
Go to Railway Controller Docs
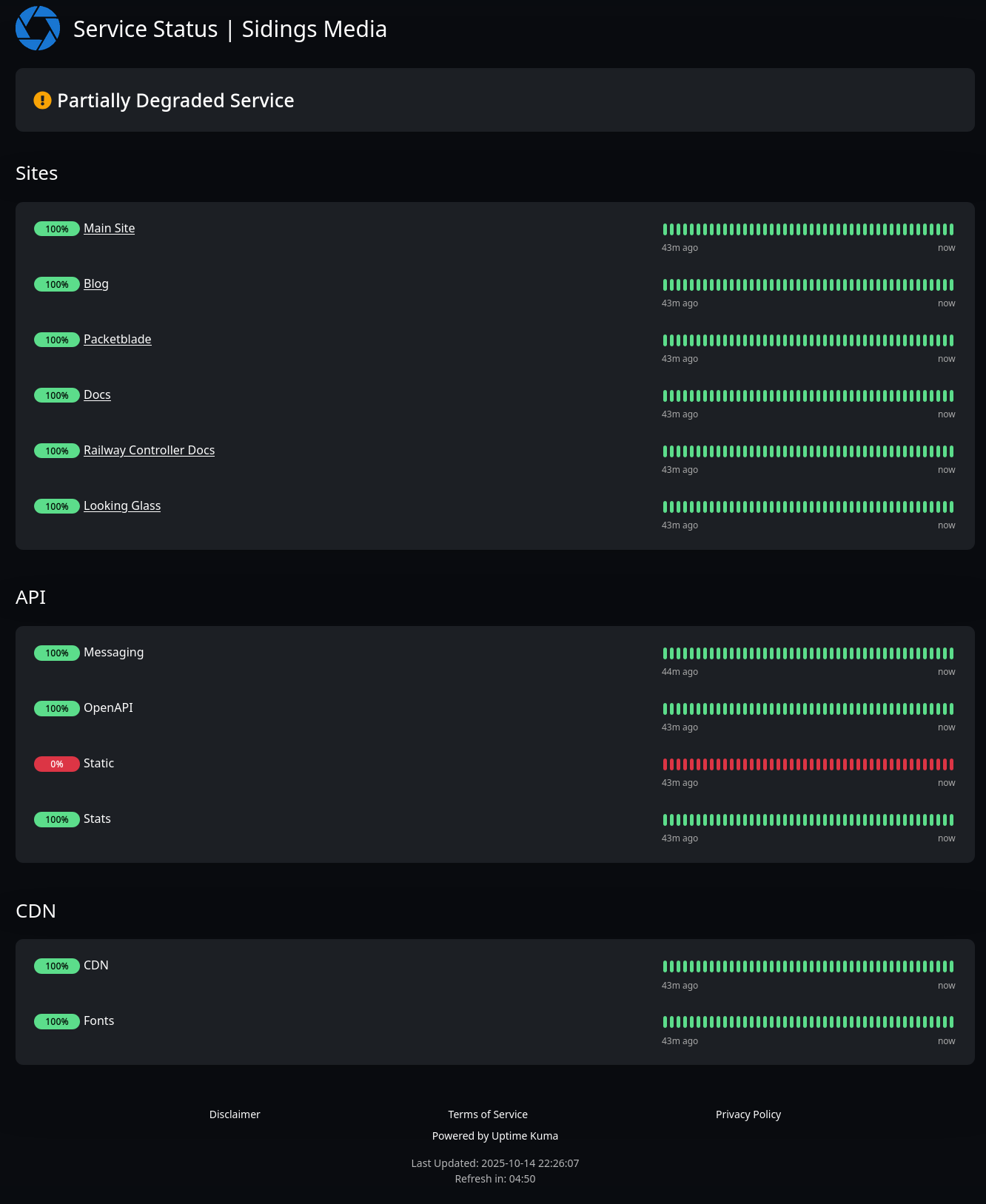tap(149, 451)
